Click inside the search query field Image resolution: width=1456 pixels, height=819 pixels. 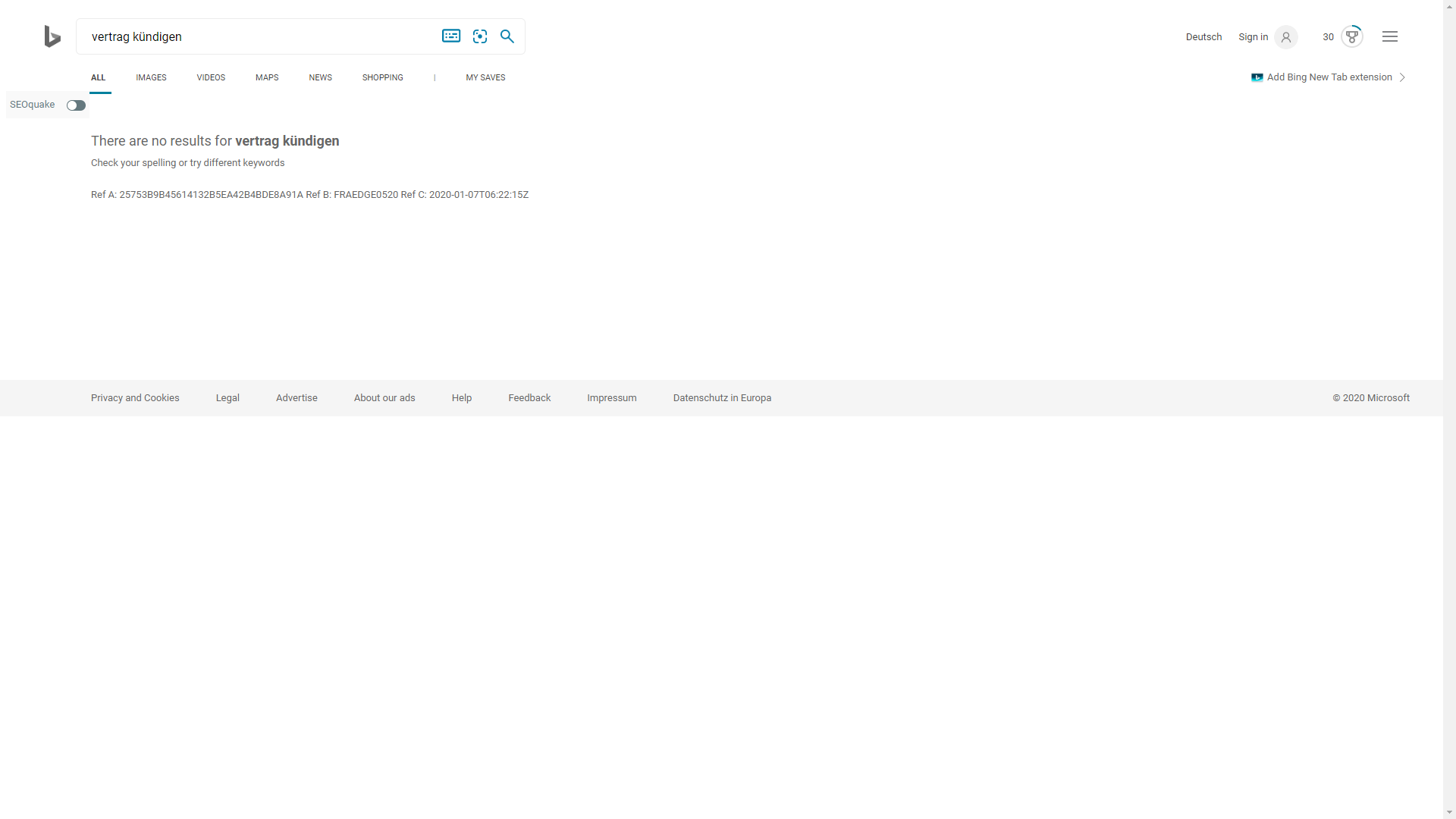[x=258, y=36]
